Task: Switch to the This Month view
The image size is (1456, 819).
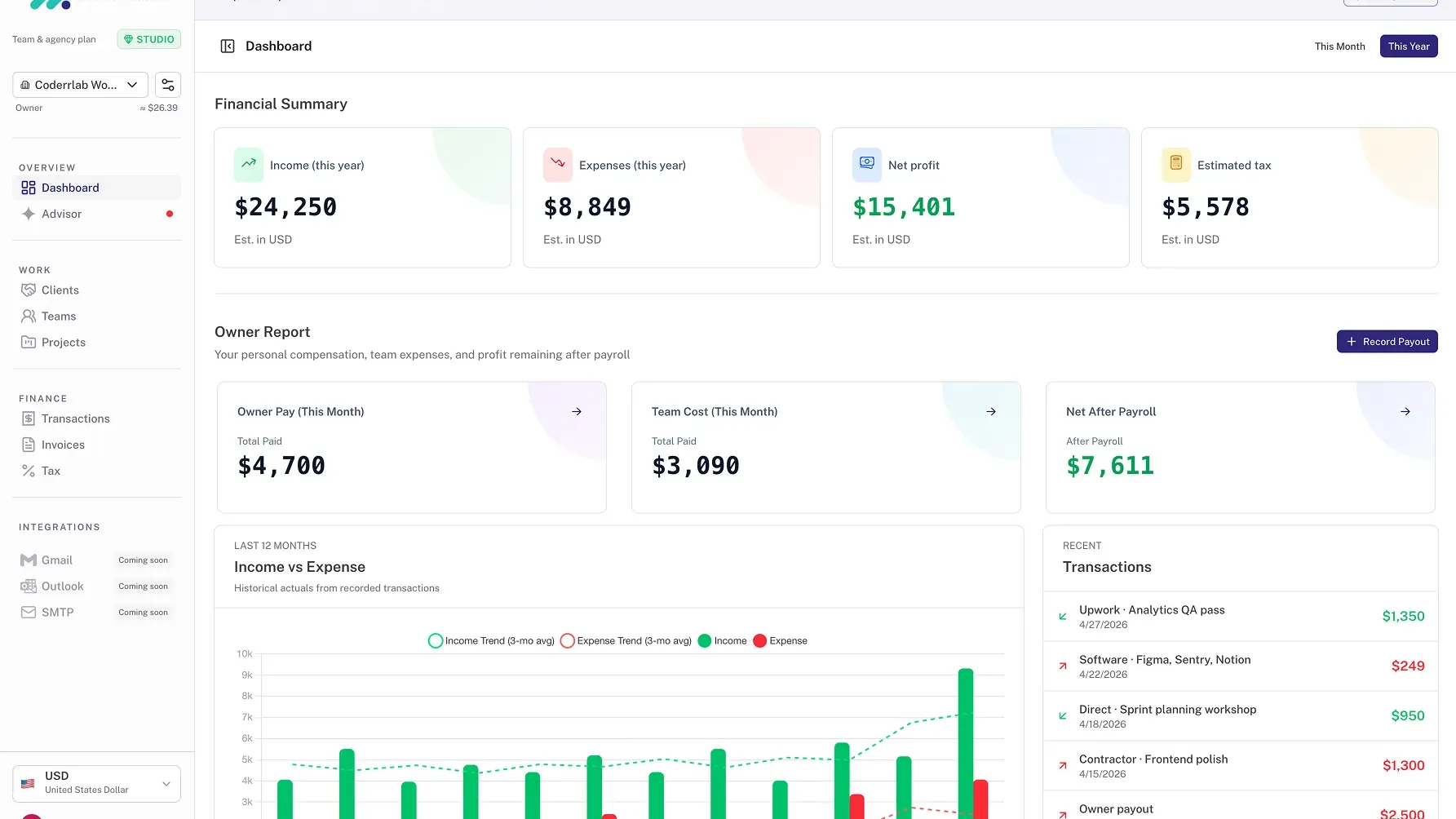Action: point(1339,46)
